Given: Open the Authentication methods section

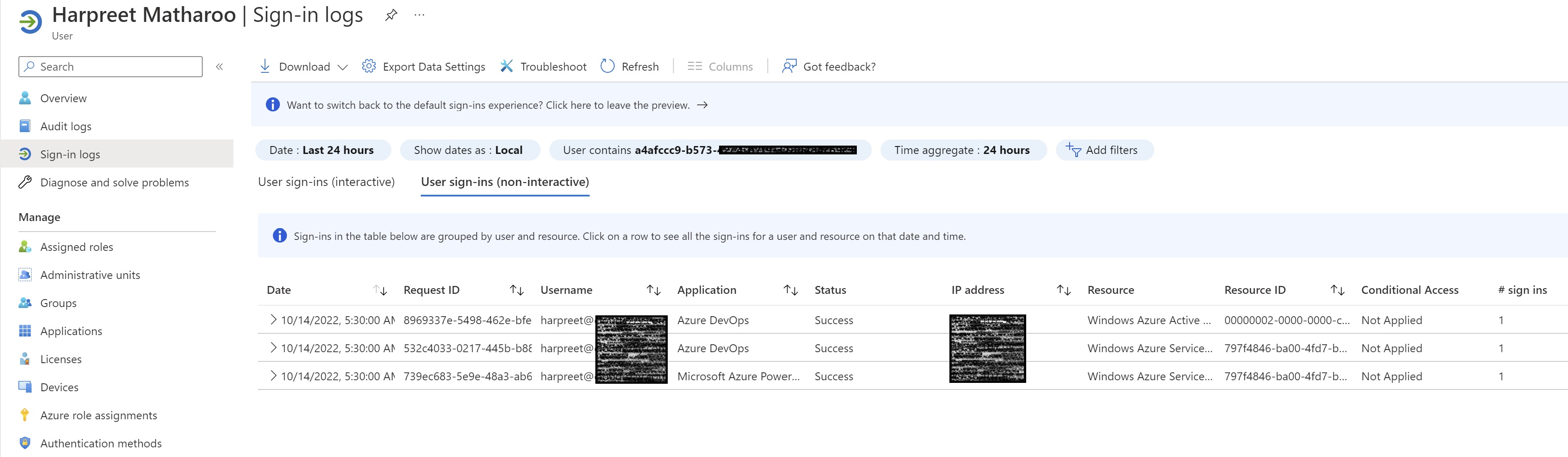Looking at the screenshot, I should 100,443.
